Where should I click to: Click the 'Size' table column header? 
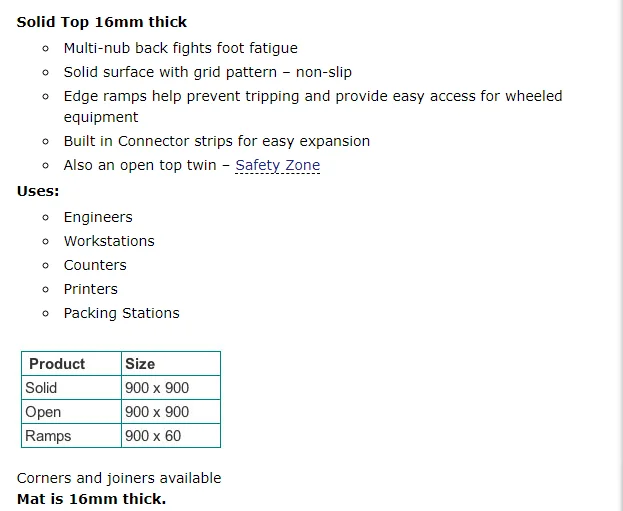[140, 364]
